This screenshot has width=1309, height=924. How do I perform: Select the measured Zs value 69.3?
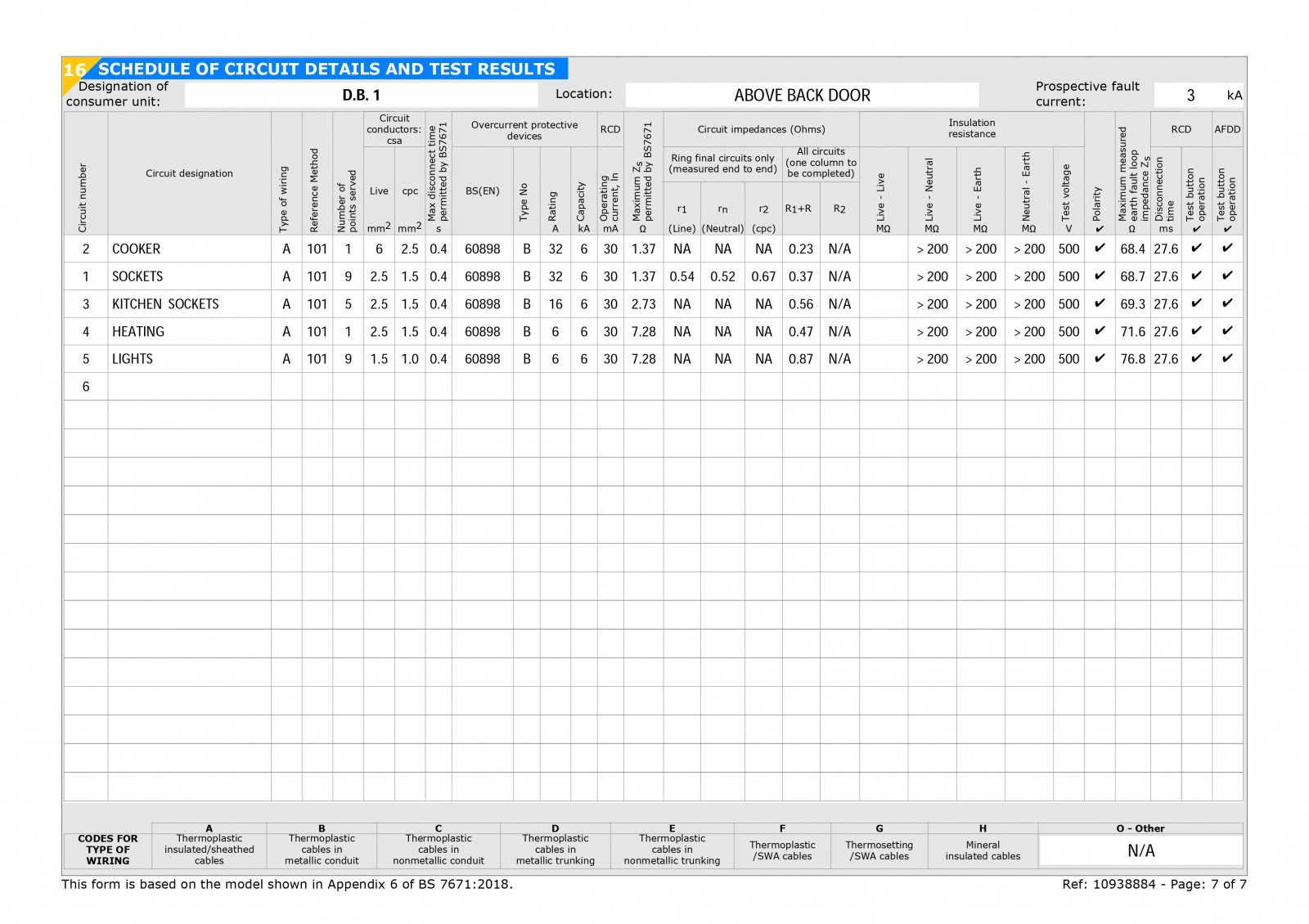1132,304
